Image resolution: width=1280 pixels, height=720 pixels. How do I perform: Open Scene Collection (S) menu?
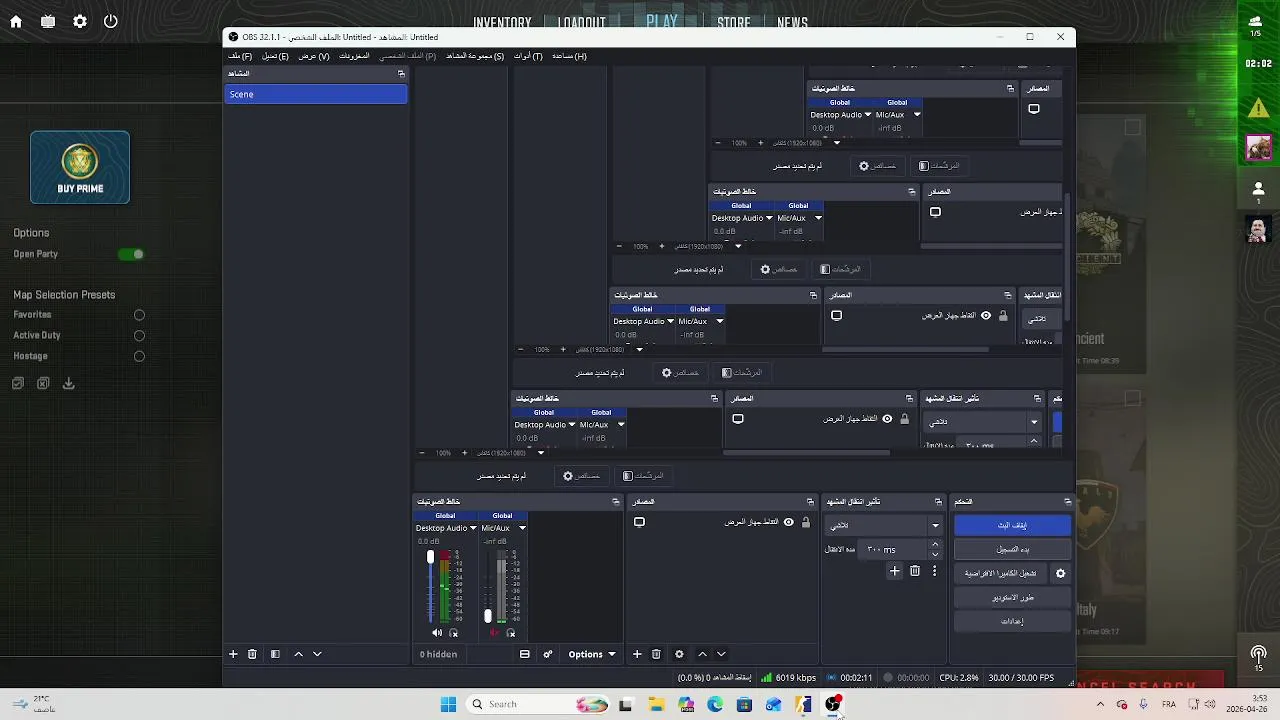(x=474, y=56)
